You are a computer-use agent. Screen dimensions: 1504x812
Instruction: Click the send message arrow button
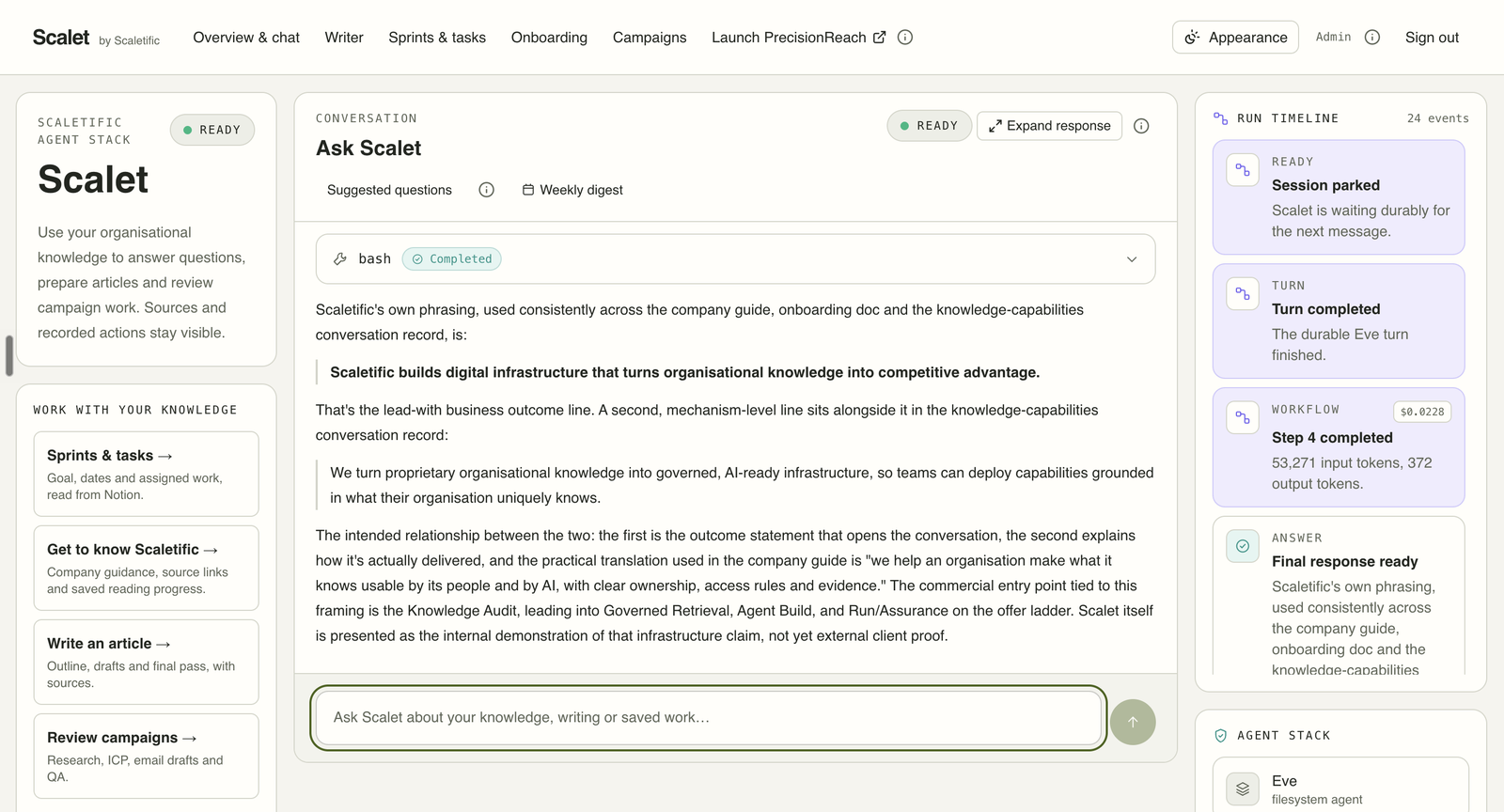(1133, 722)
